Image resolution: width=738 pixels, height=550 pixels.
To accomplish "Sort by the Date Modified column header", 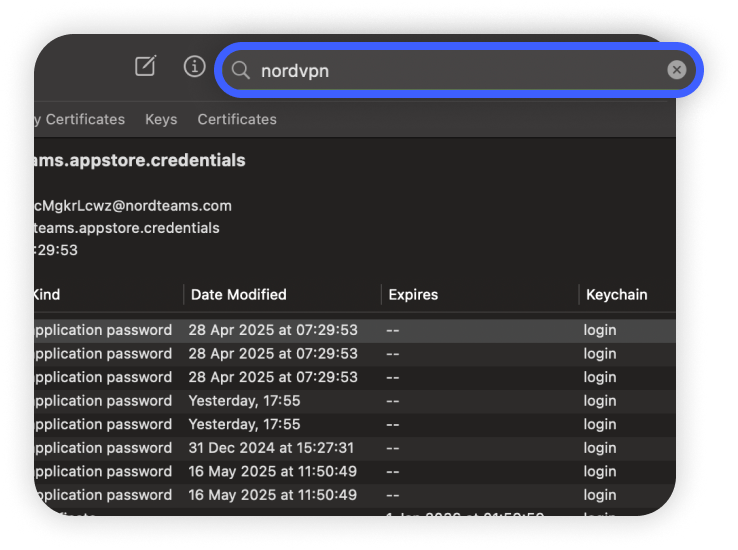I will tap(238, 295).
